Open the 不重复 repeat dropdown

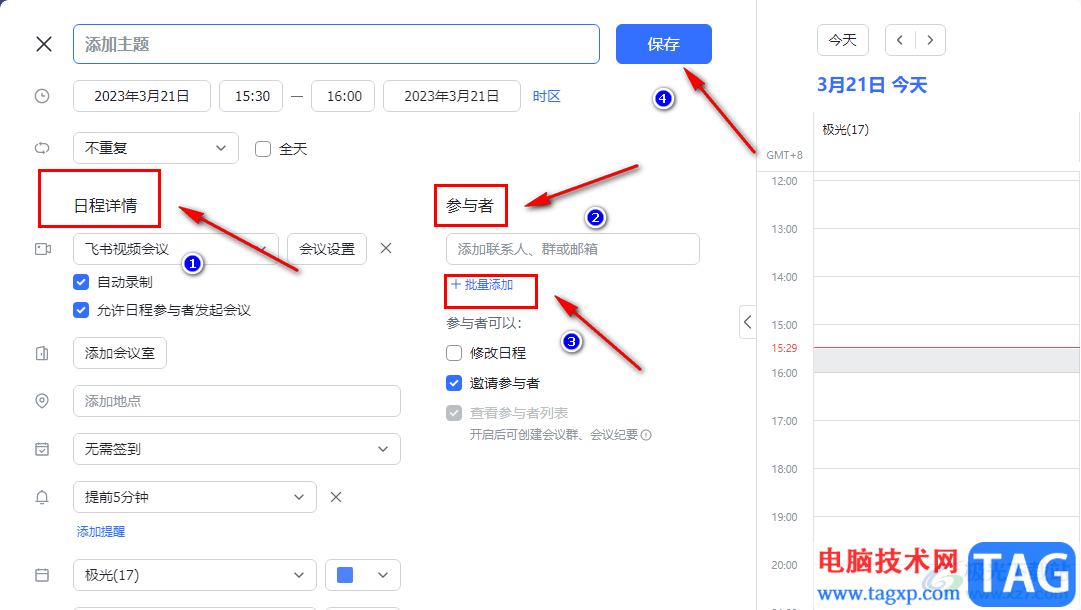[x=156, y=148]
